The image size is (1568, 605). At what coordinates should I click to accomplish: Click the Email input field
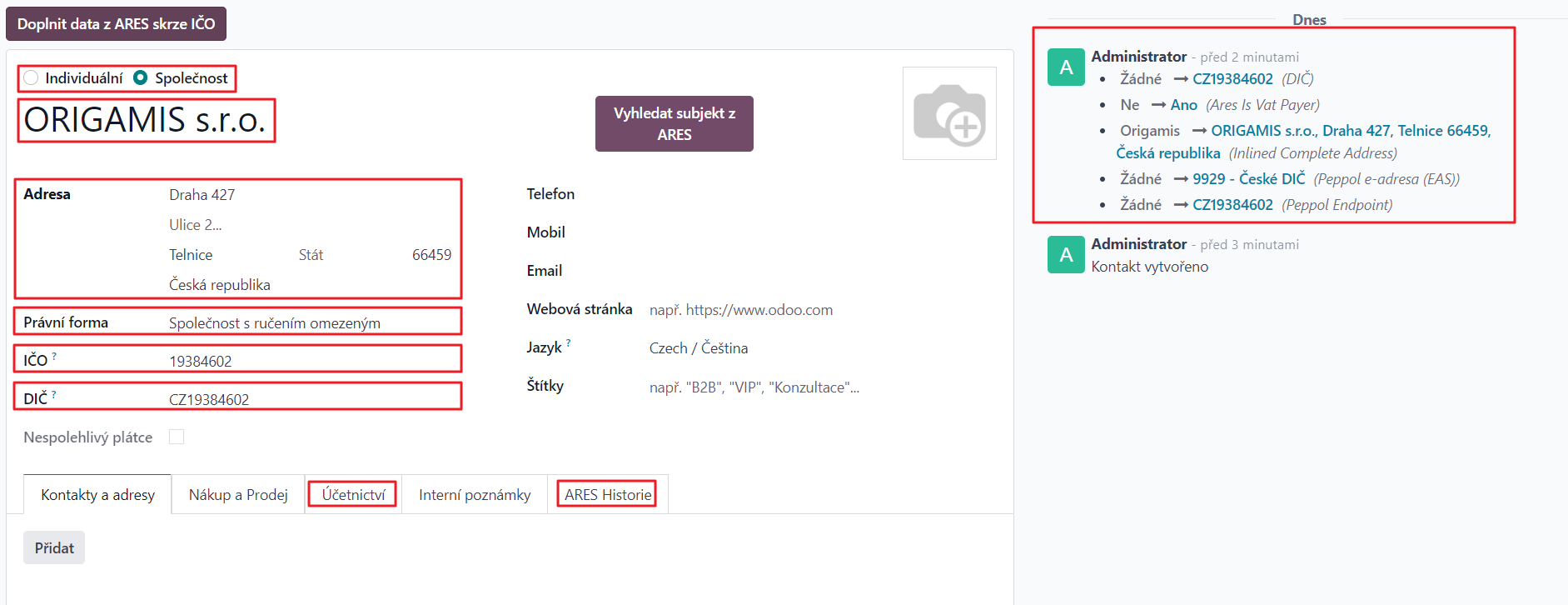821,271
